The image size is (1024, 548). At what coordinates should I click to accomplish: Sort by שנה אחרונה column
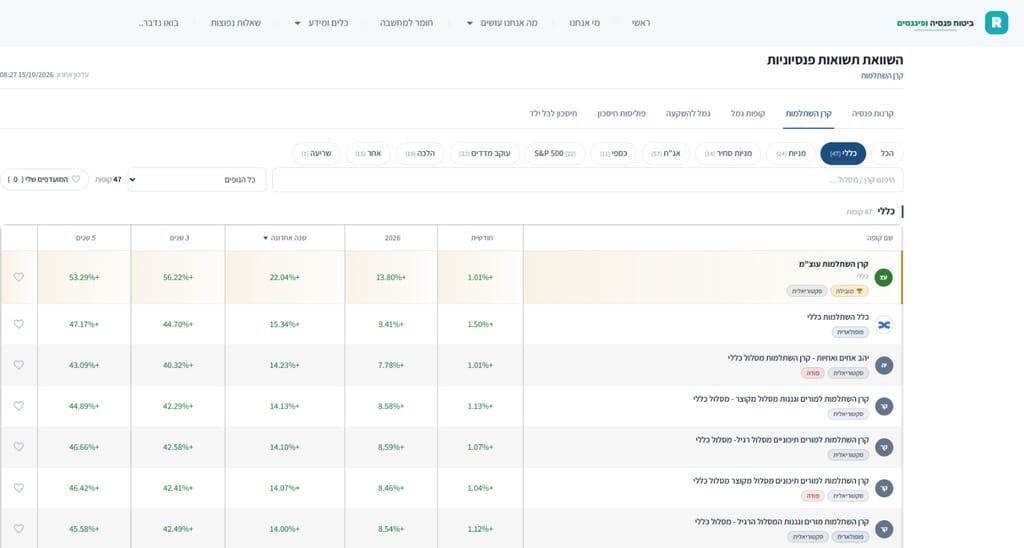[285, 238]
